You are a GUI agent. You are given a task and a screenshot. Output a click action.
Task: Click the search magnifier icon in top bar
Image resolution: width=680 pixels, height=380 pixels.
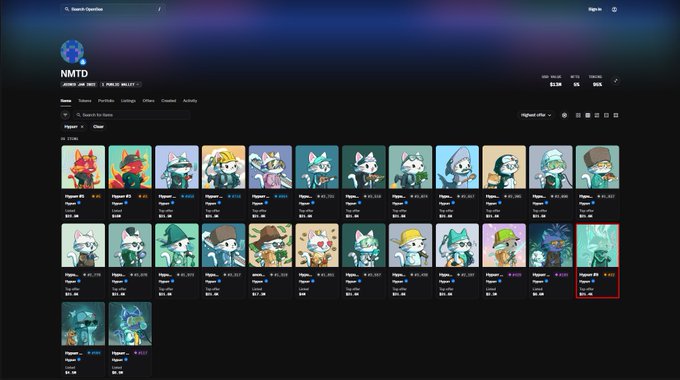point(67,9)
